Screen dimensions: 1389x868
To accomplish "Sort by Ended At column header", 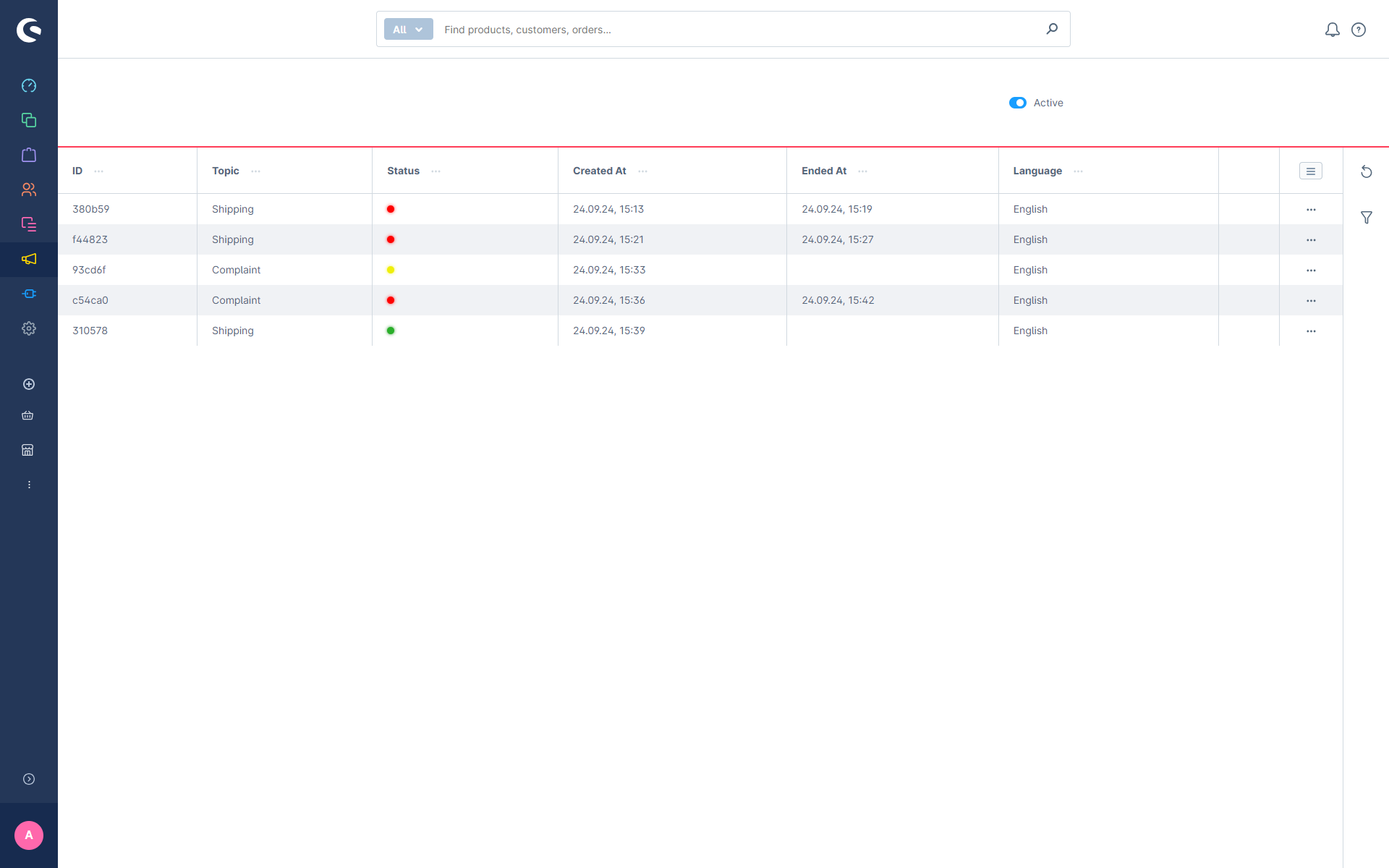I will (x=824, y=171).
